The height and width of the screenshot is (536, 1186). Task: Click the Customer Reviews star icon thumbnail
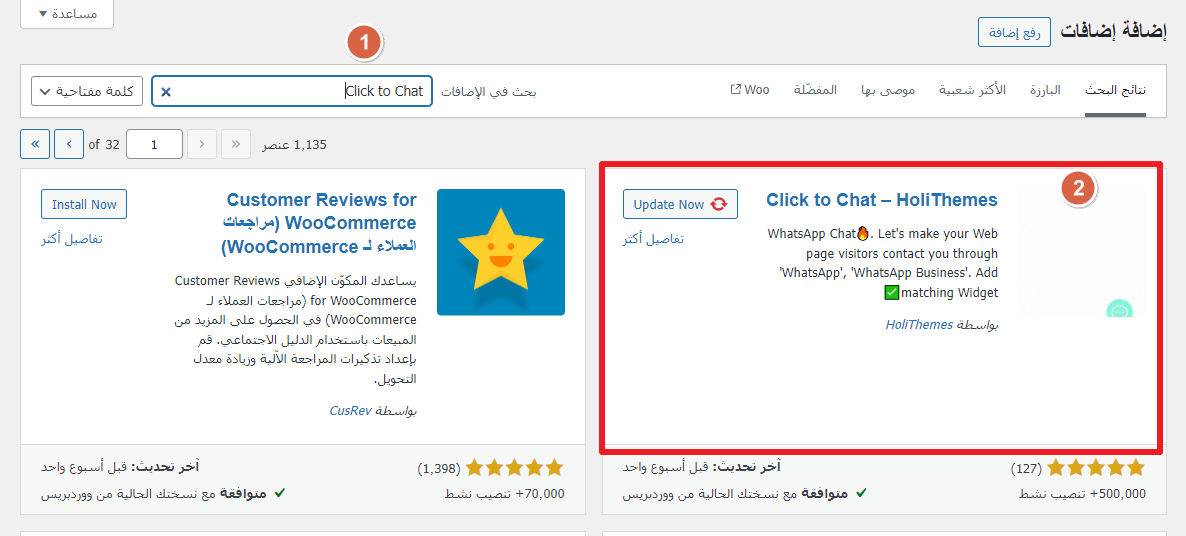[501, 252]
